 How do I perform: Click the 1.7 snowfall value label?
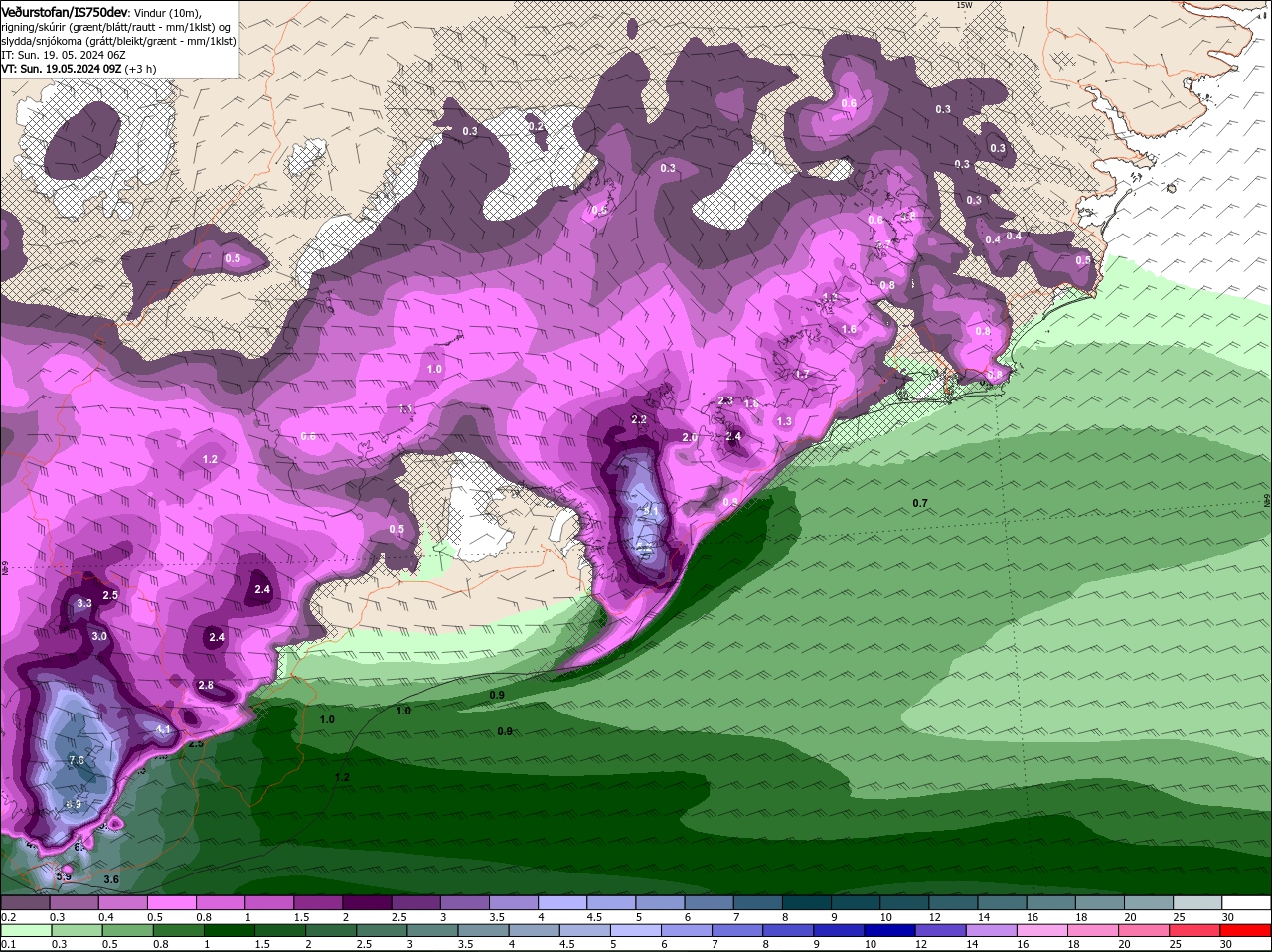pos(802,374)
